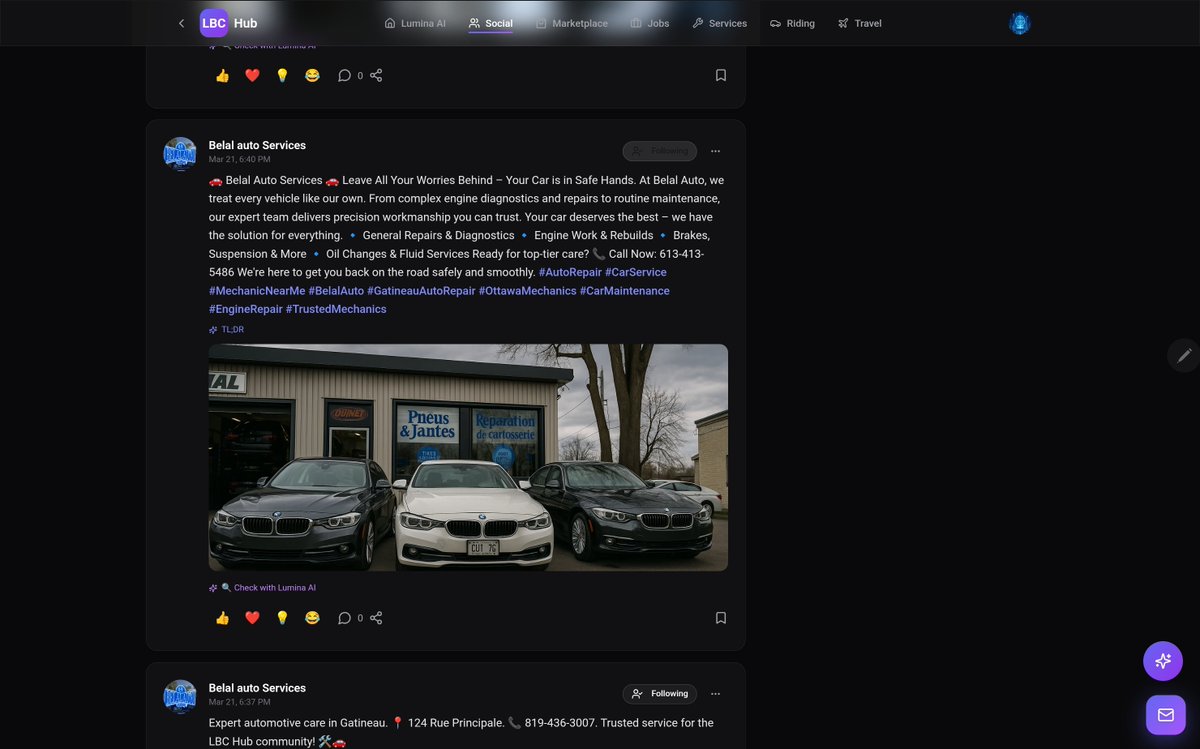Open the #BelalAuto hashtag
This screenshot has width=1200, height=749.
[336, 291]
